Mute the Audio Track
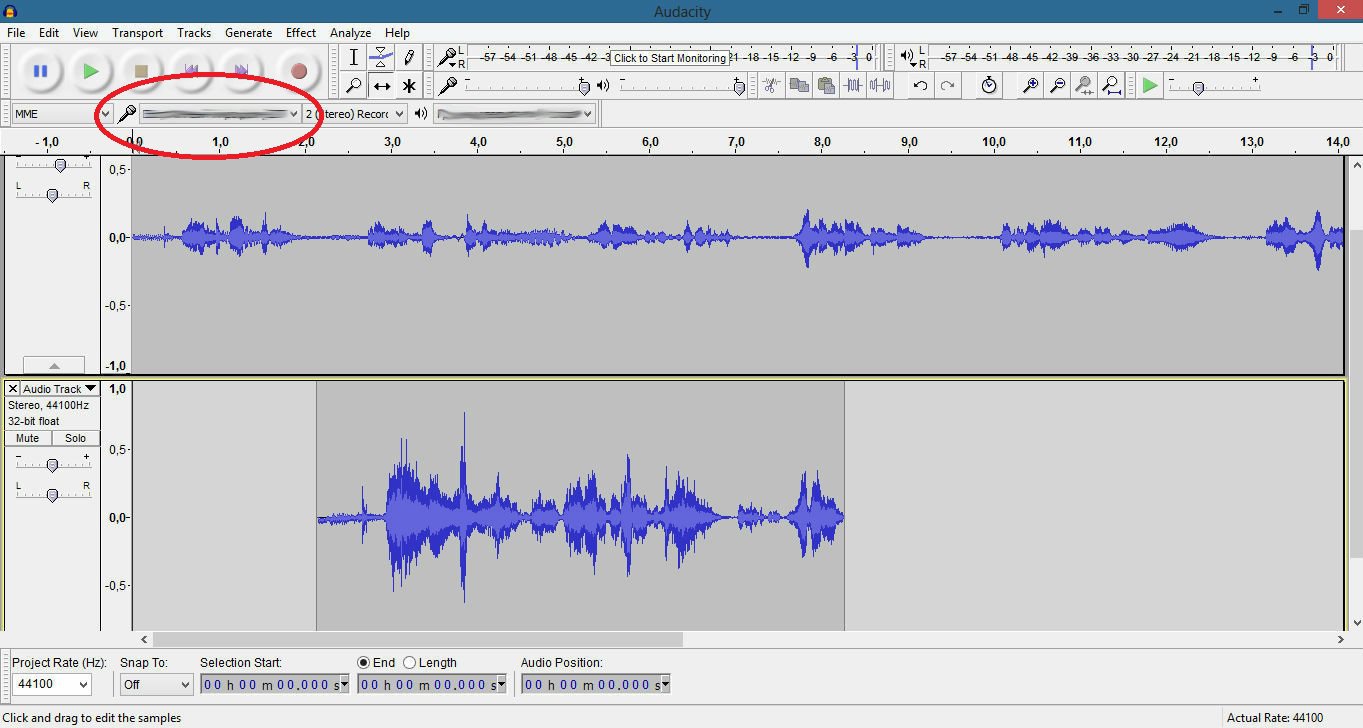 [x=28, y=438]
